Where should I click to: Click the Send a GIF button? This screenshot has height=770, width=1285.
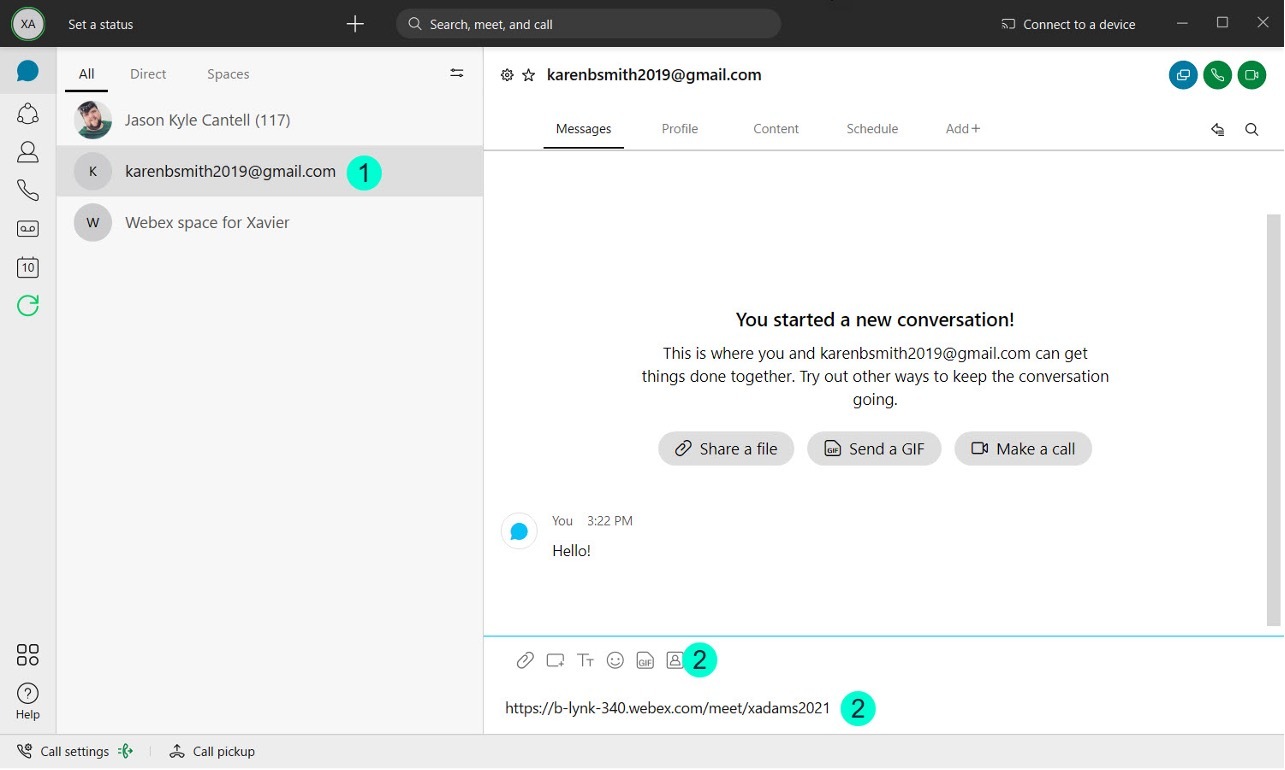pyautogui.click(x=874, y=449)
